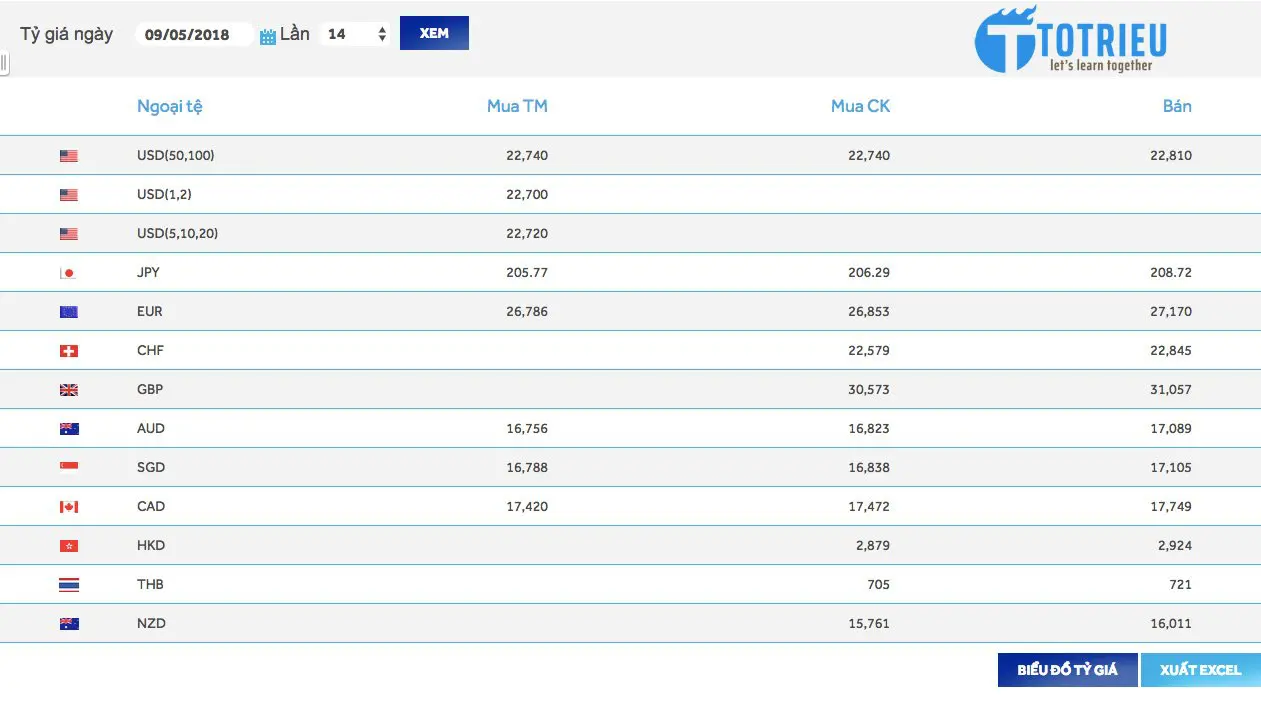Screen dimensions: 1261x713
Task: Select the THB currency name
Action: coord(150,584)
